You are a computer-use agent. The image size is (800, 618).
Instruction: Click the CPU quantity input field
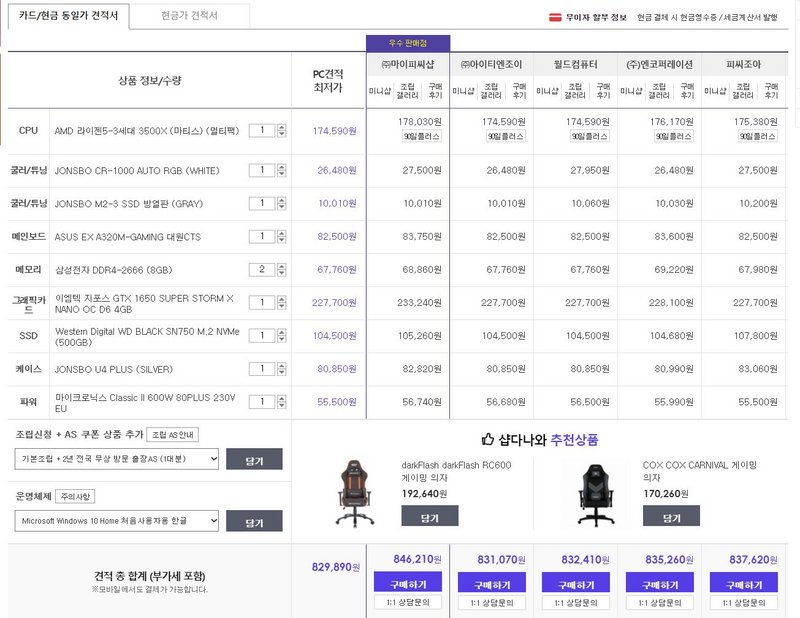262,131
